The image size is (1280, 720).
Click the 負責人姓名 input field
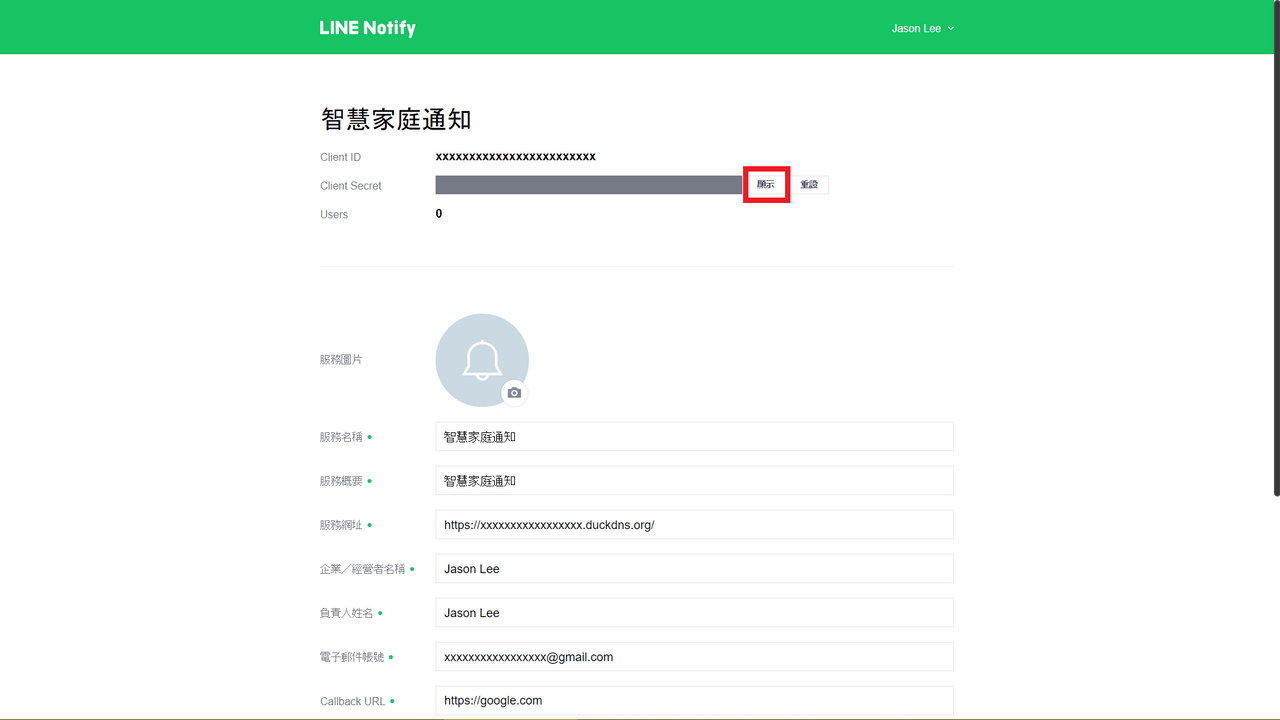(694, 613)
